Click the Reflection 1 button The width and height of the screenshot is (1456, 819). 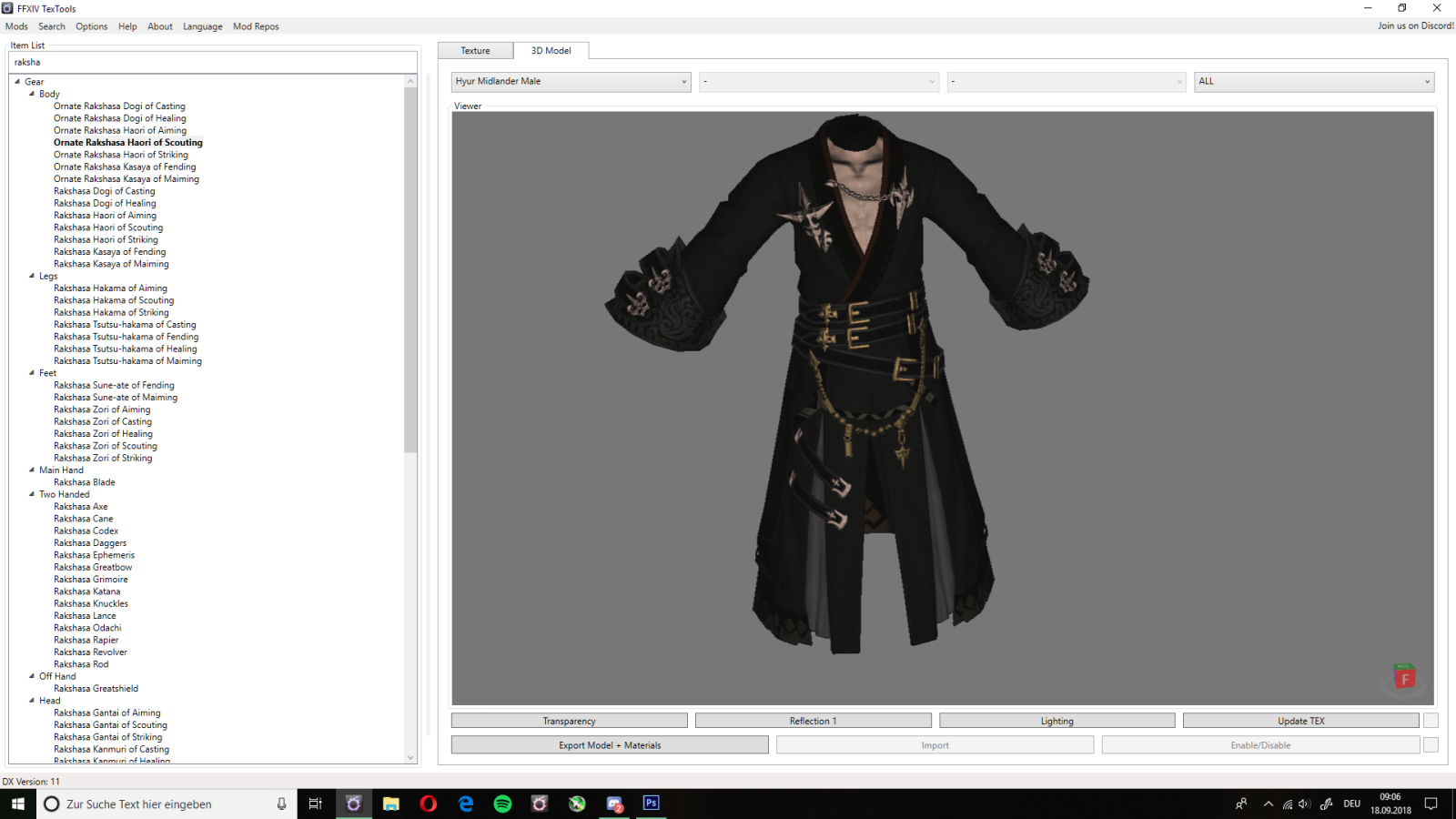tap(814, 721)
